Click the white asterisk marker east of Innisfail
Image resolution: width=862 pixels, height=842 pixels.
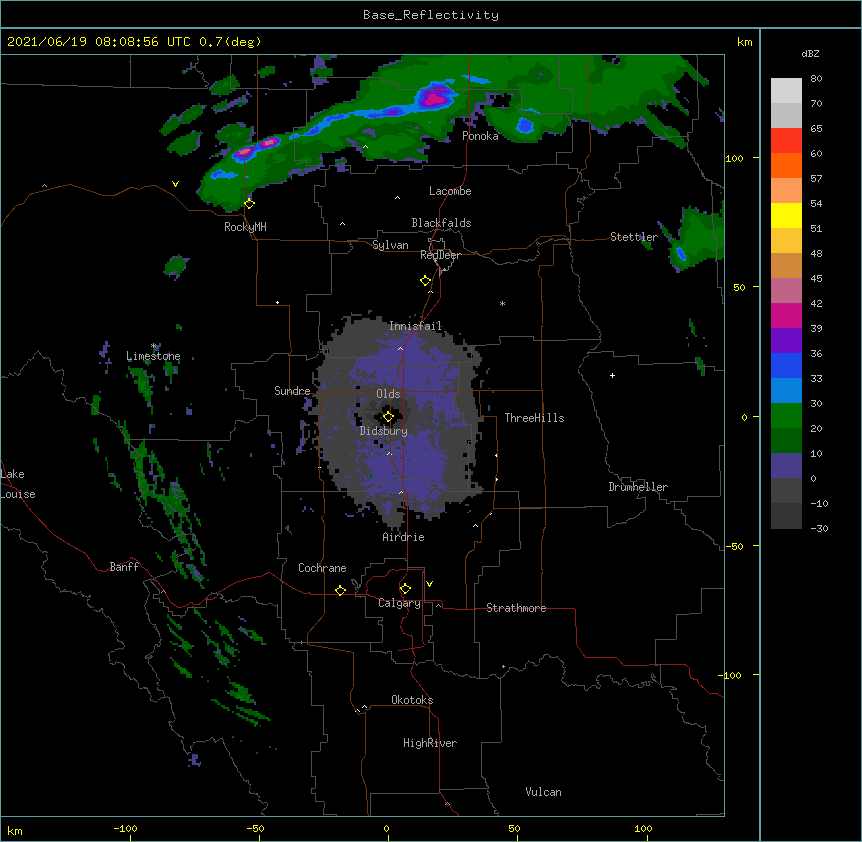tap(502, 303)
